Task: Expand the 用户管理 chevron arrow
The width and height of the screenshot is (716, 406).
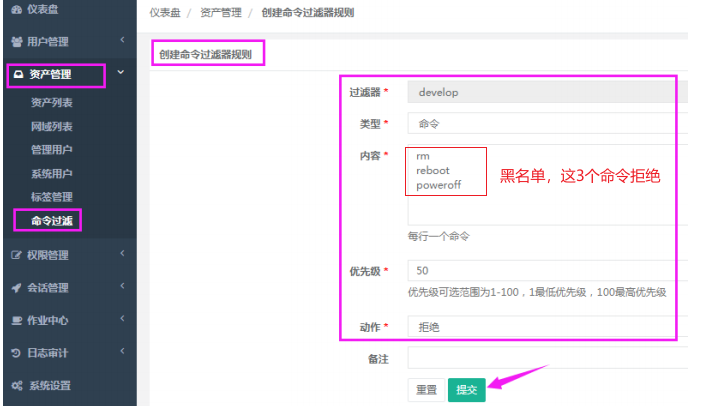Action: [122, 40]
